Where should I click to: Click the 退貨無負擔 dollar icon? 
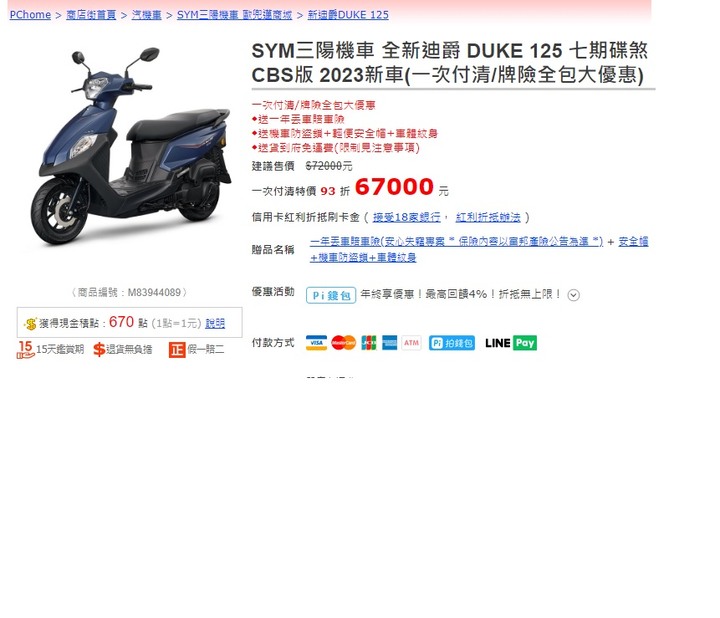click(99, 349)
